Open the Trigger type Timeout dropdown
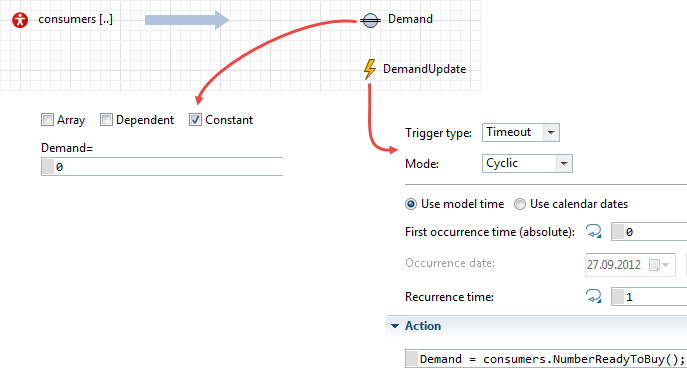The image size is (687, 368). pyautogui.click(x=521, y=132)
